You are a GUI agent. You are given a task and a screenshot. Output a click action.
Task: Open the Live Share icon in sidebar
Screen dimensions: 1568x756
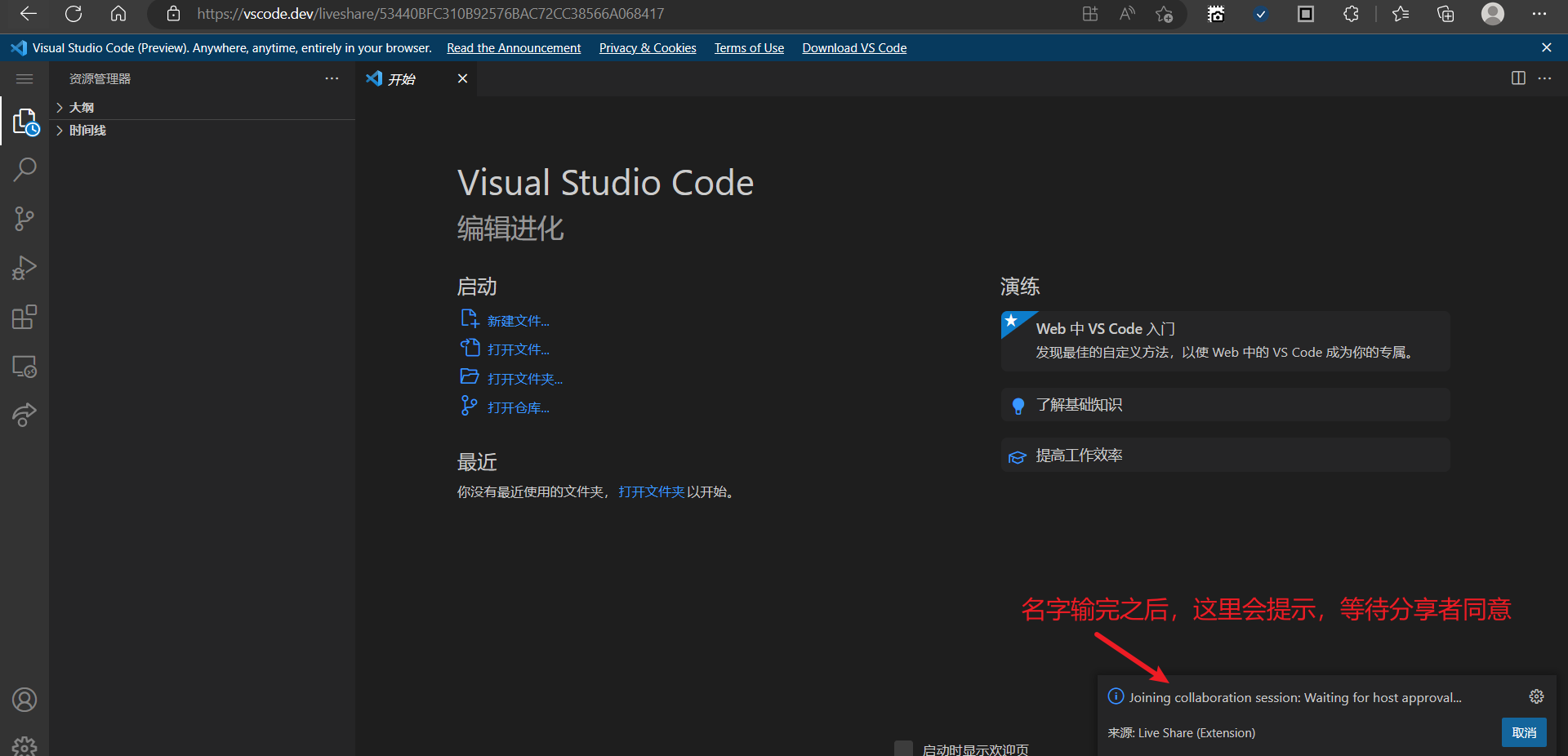click(x=24, y=415)
